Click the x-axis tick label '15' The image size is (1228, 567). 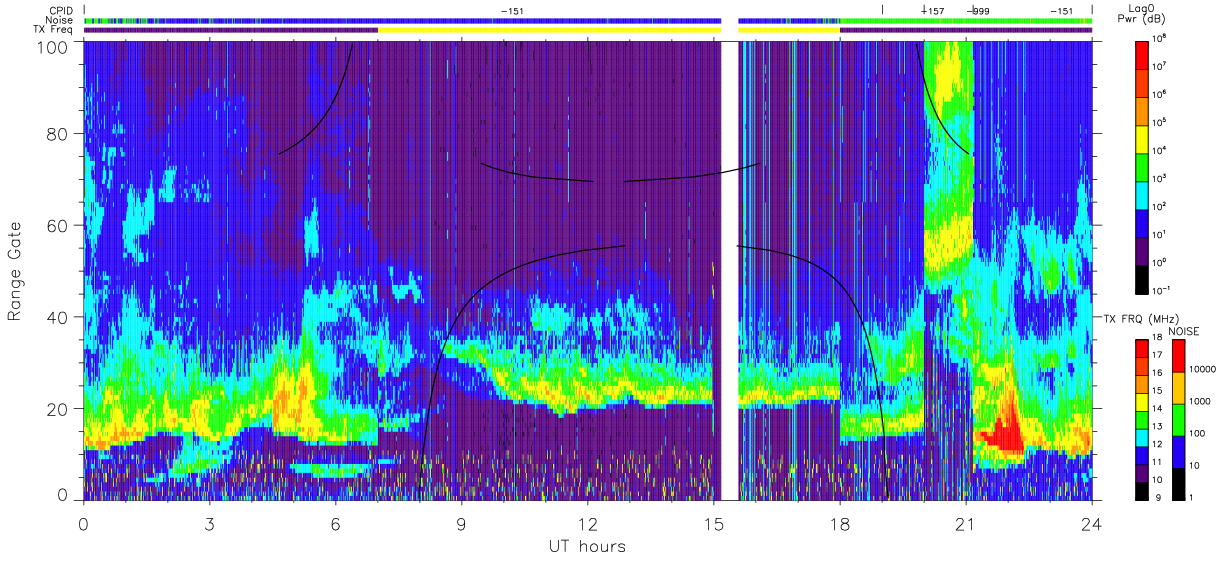pos(714,523)
